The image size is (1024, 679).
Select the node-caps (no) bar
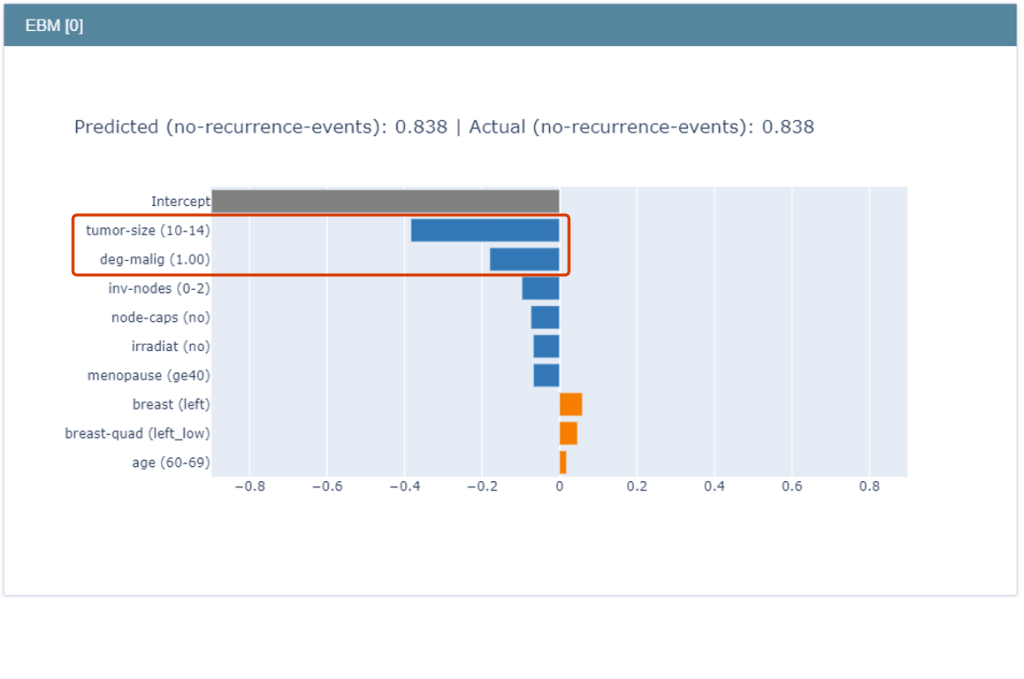[x=545, y=317]
